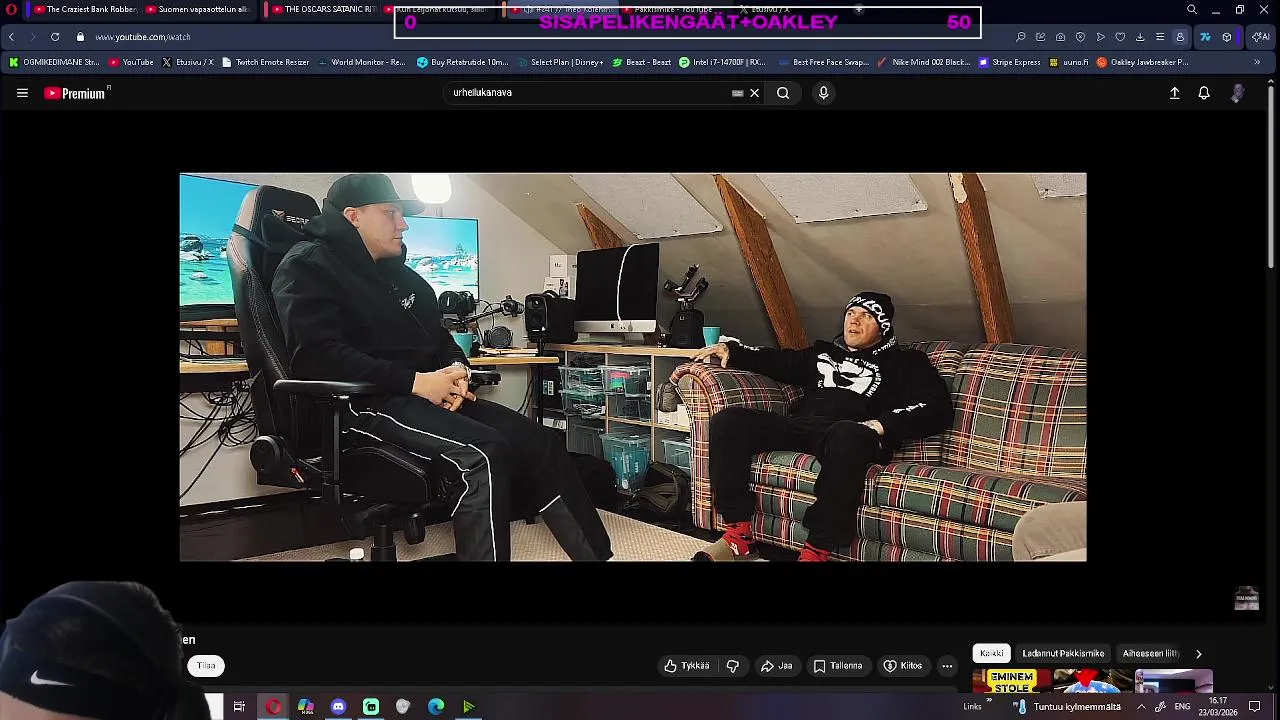Select the Ladannut Pakkismike chip
1280x720 pixels.
coord(1063,653)
